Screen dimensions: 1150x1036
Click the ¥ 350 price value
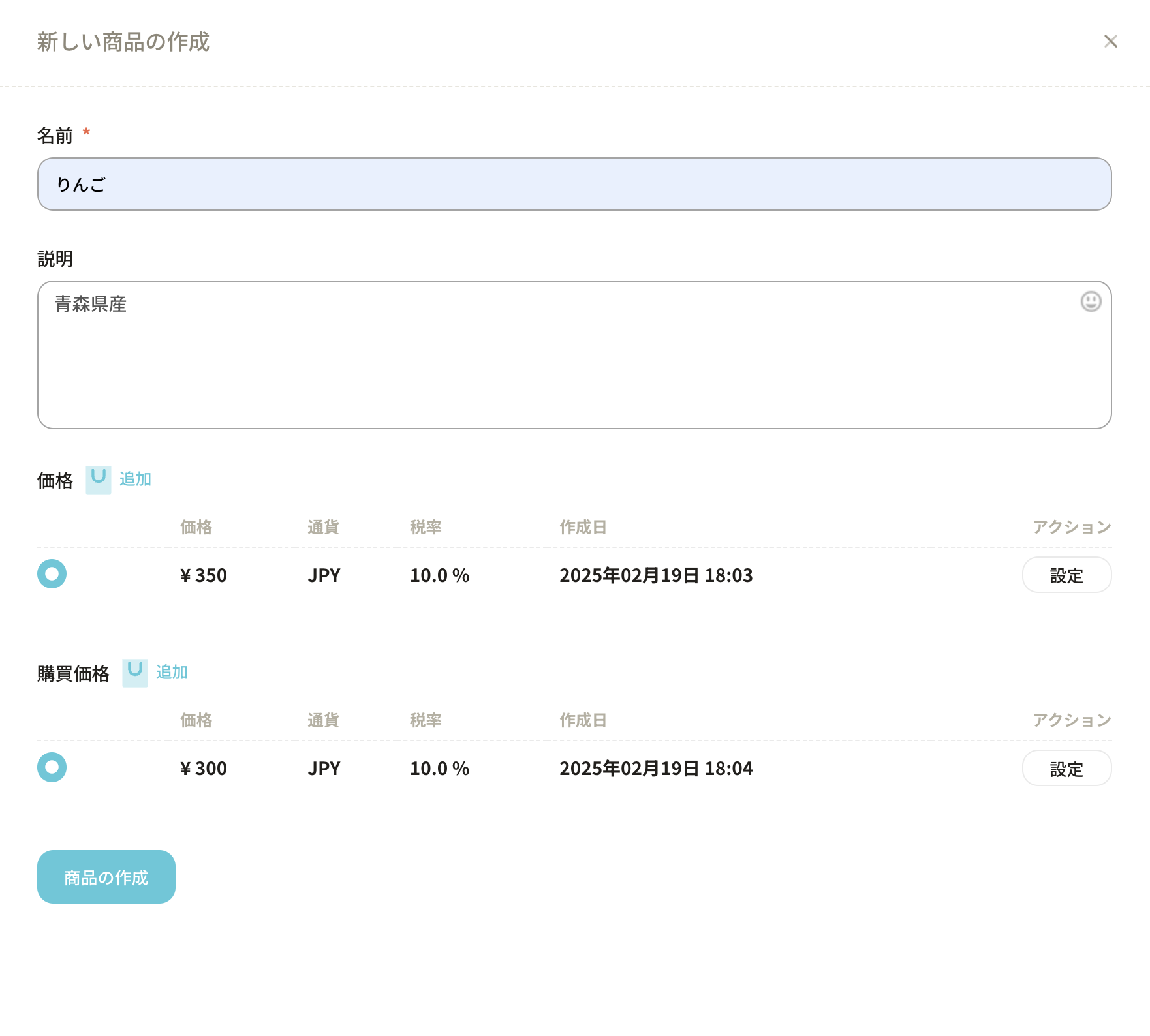[x=204, y=575]
